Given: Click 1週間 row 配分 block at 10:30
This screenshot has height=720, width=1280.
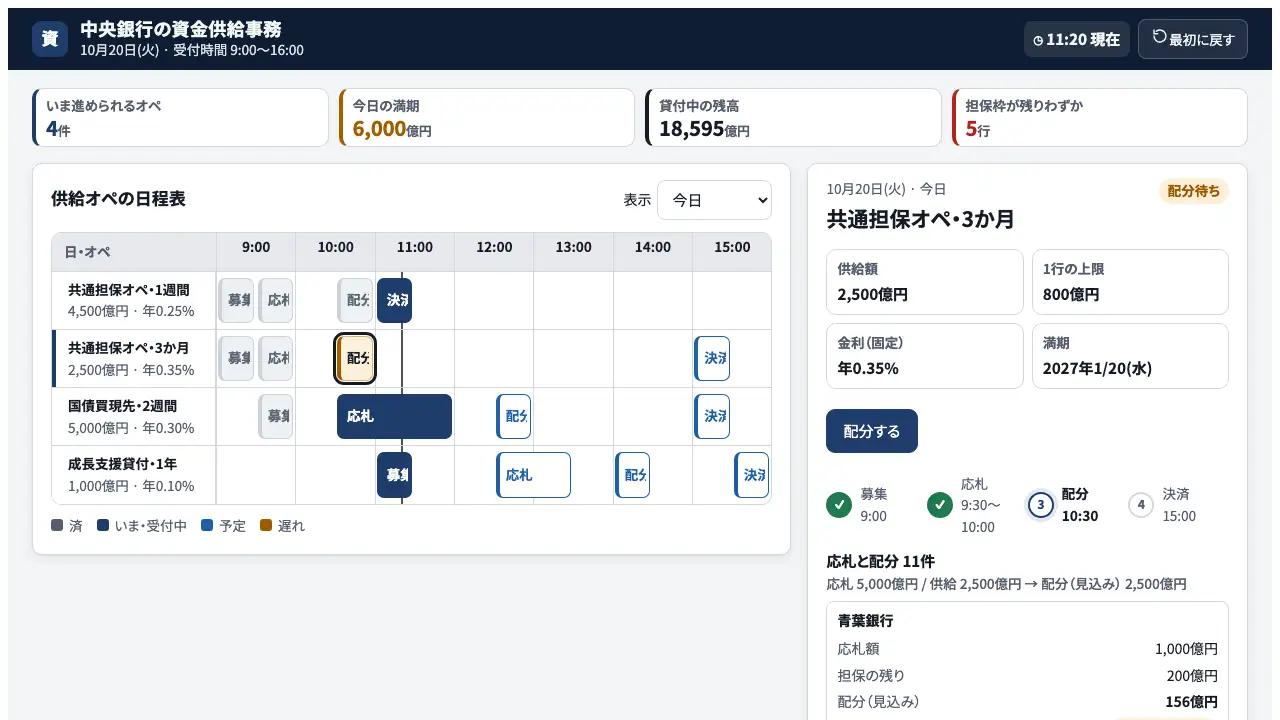Looking at the screenshot, I should coord(355,300).
